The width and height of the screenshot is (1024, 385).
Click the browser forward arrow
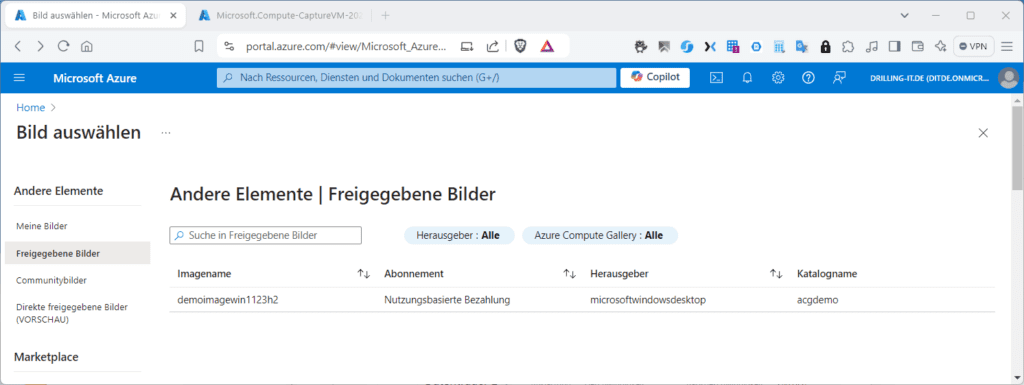(40, 46)
